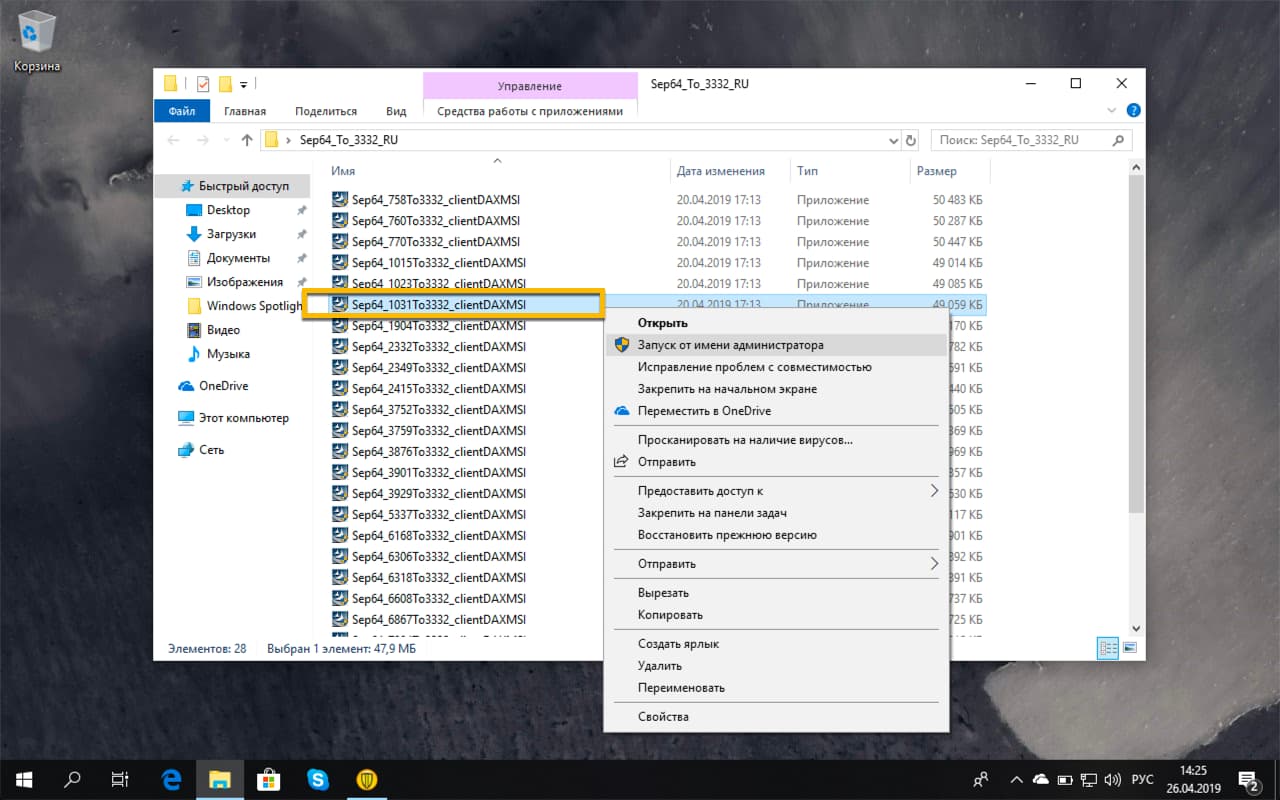This screenshot has width=1280, height=800.
Task: Click the up-one-level navigation arrow
Action: 248,140
